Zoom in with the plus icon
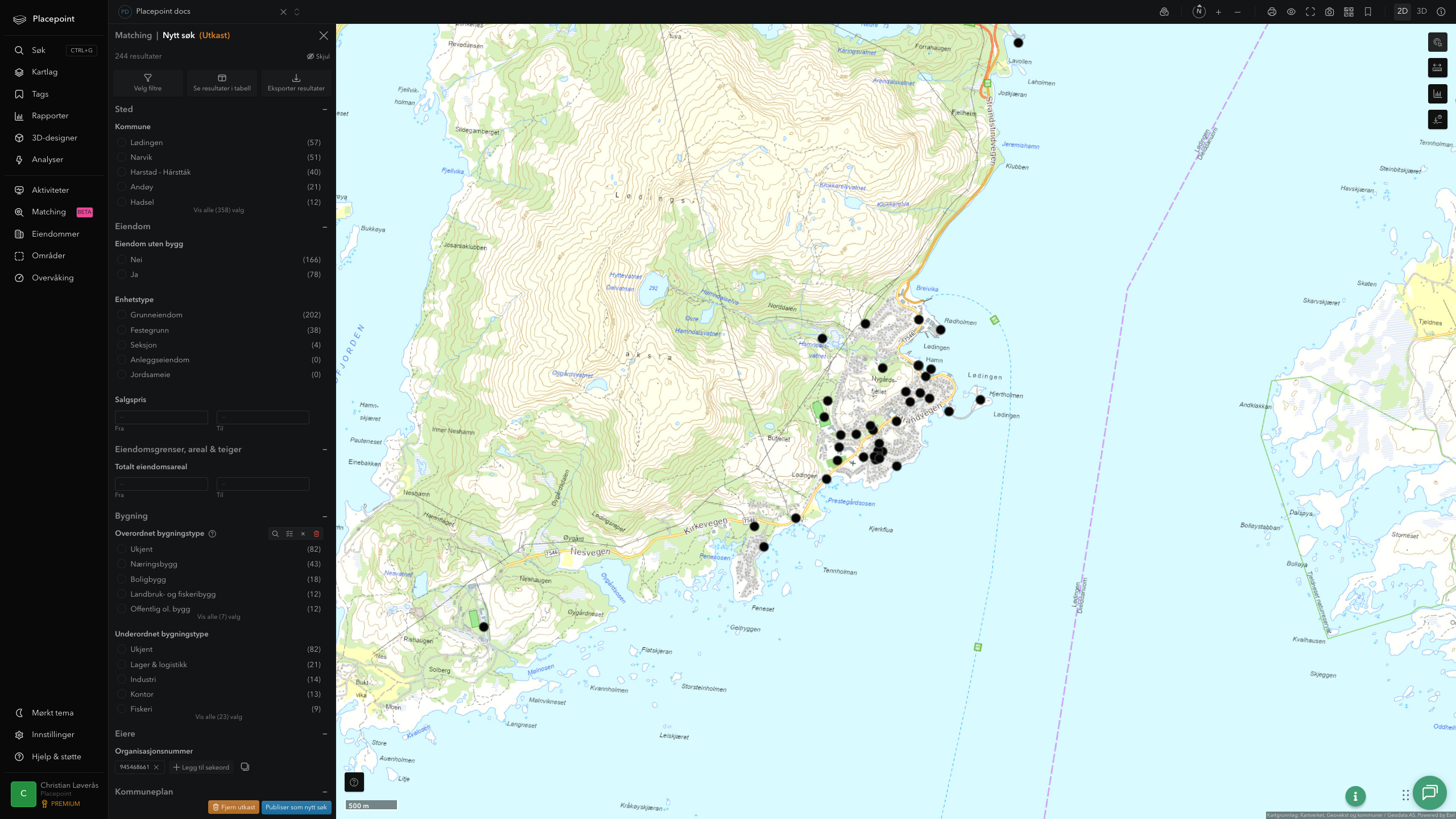Viewport: 1456px width, 819px height. click(x=1218, y=12)
